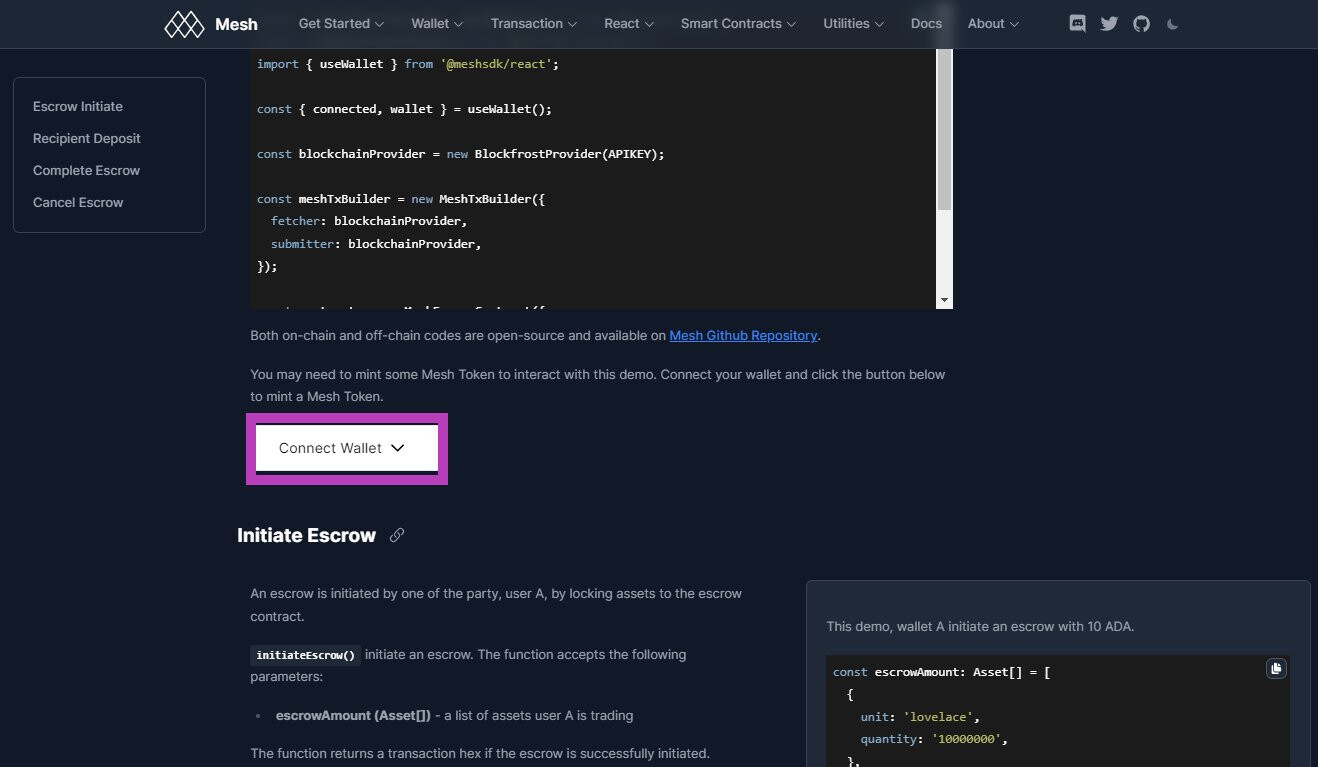Click the Initiate Escrow heading
The image size is (1318, 767).
point(306,535)
